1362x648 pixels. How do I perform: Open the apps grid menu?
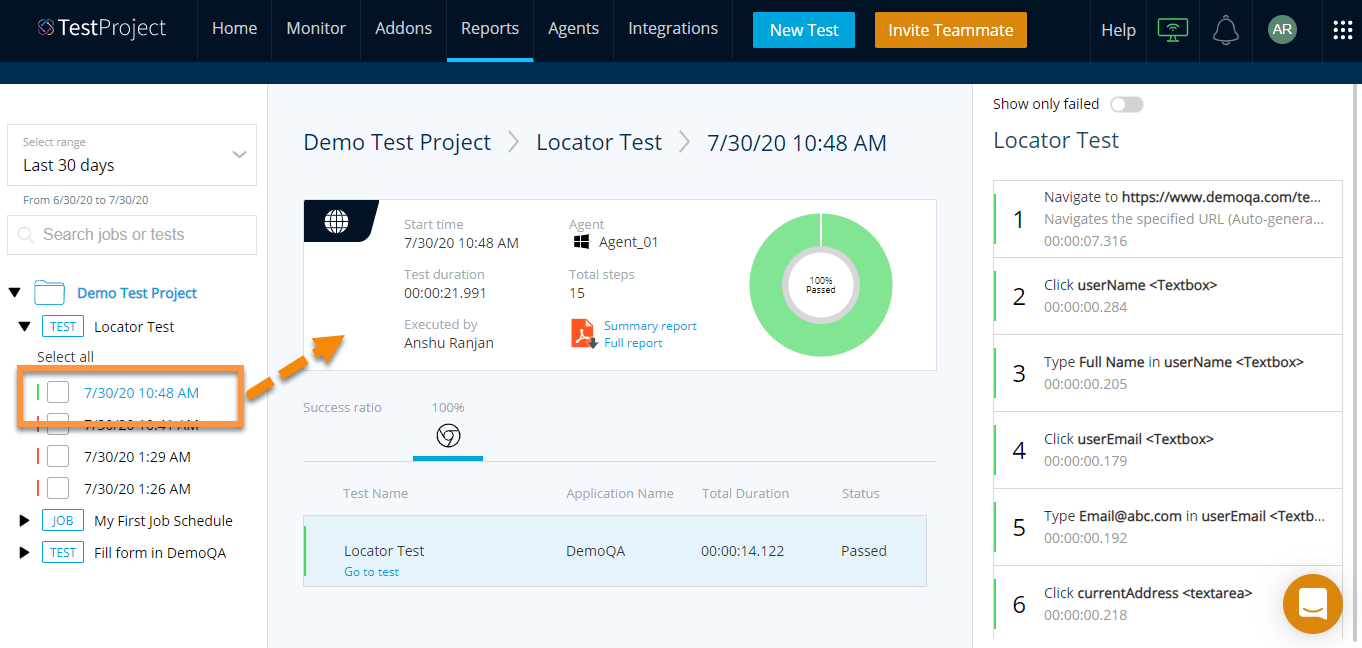click(1342, 30)
